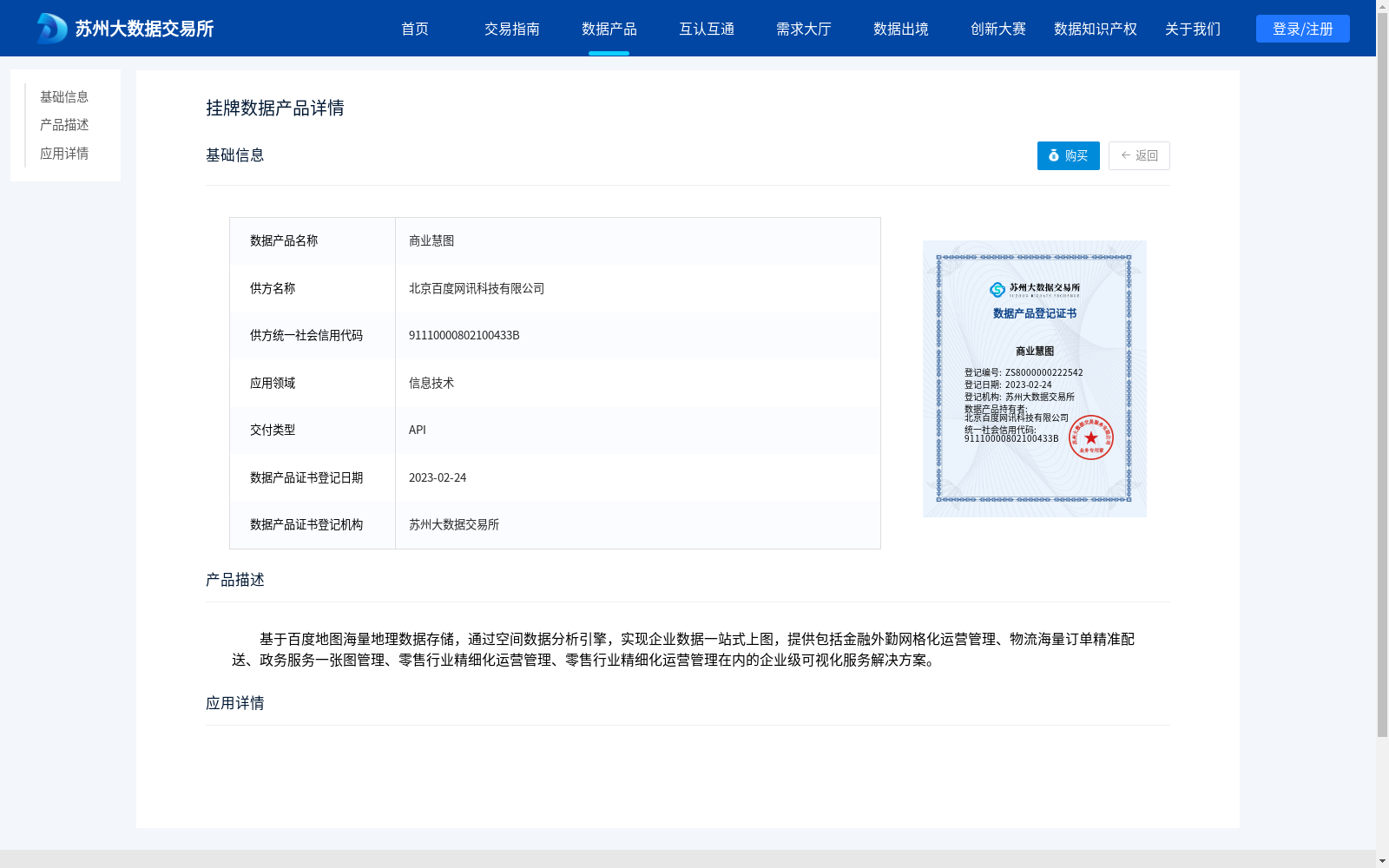
Task: Open the 首页 nav item
Action: 415,29
